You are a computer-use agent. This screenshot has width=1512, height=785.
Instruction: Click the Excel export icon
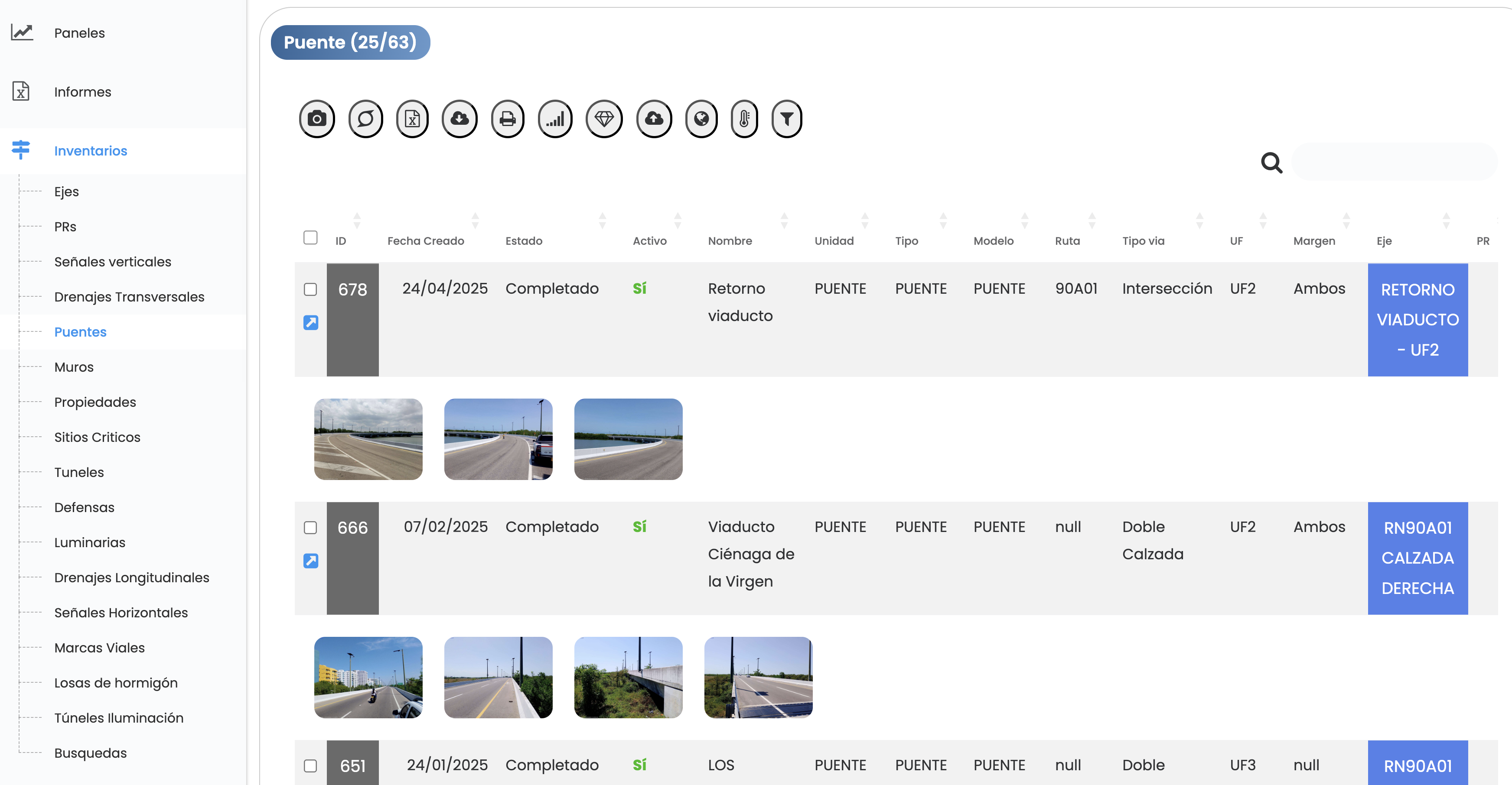pos(412,119)
